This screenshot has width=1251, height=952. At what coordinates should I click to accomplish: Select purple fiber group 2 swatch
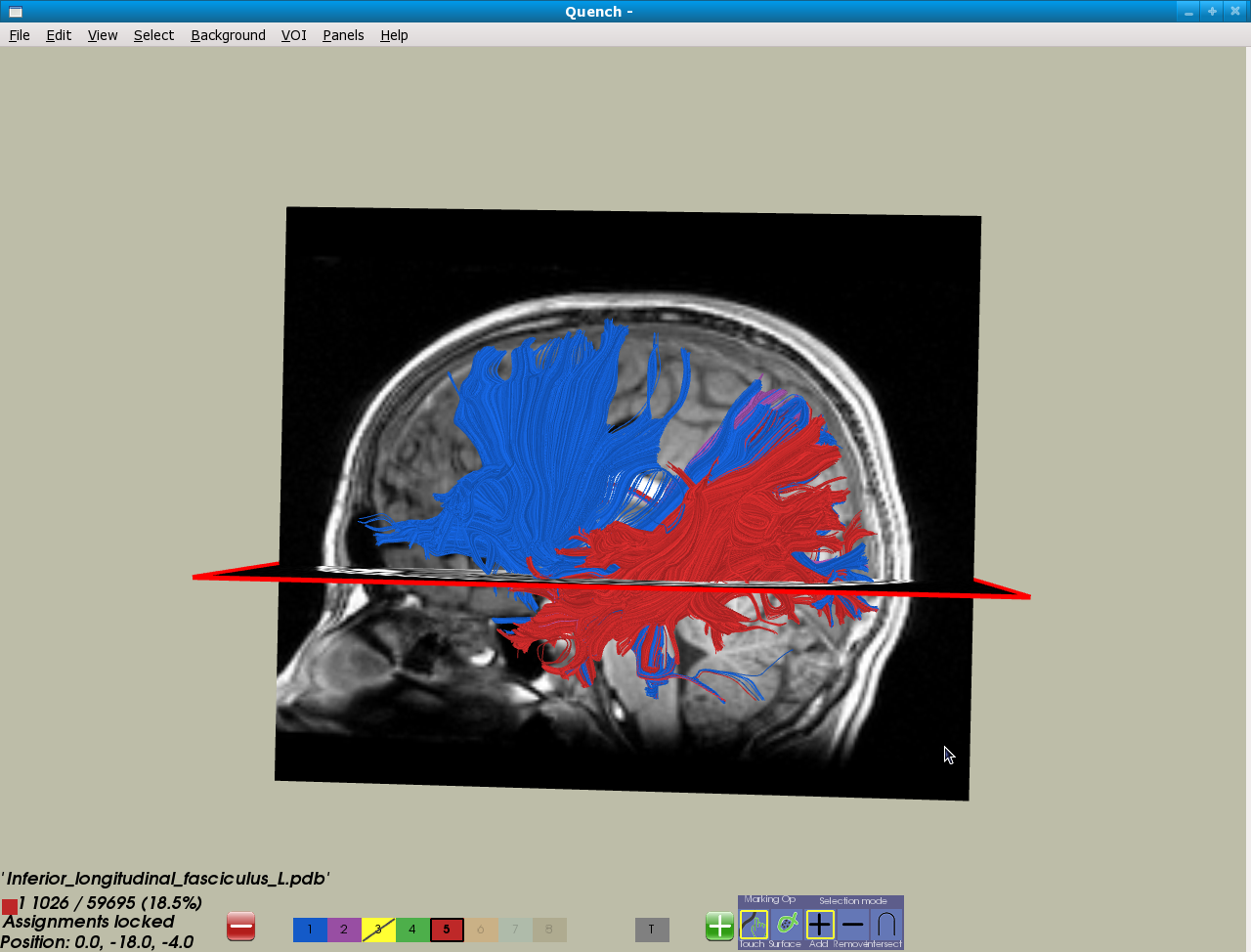coord(344,930)
